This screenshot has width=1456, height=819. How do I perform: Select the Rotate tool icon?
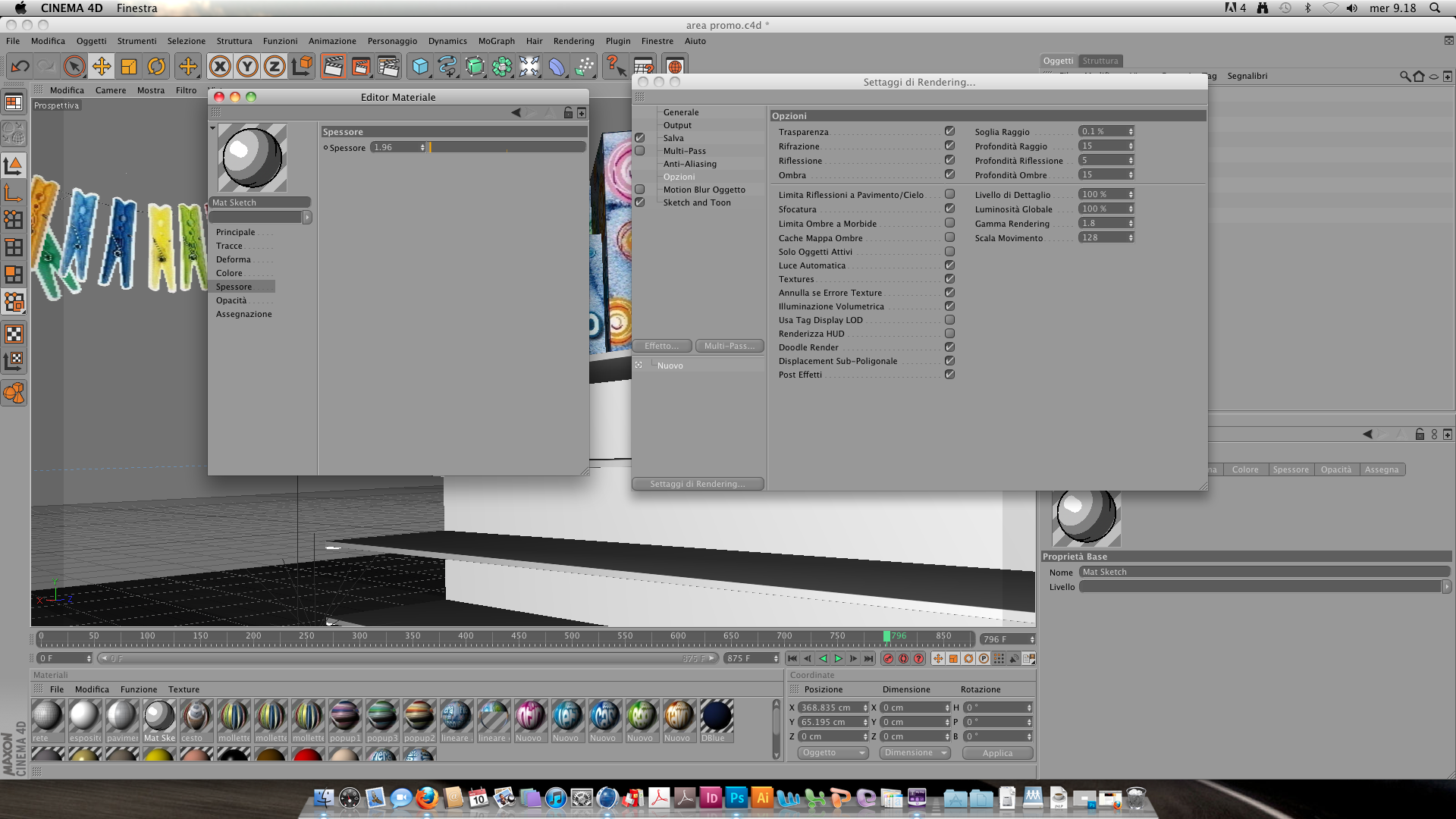pos(156,67)
